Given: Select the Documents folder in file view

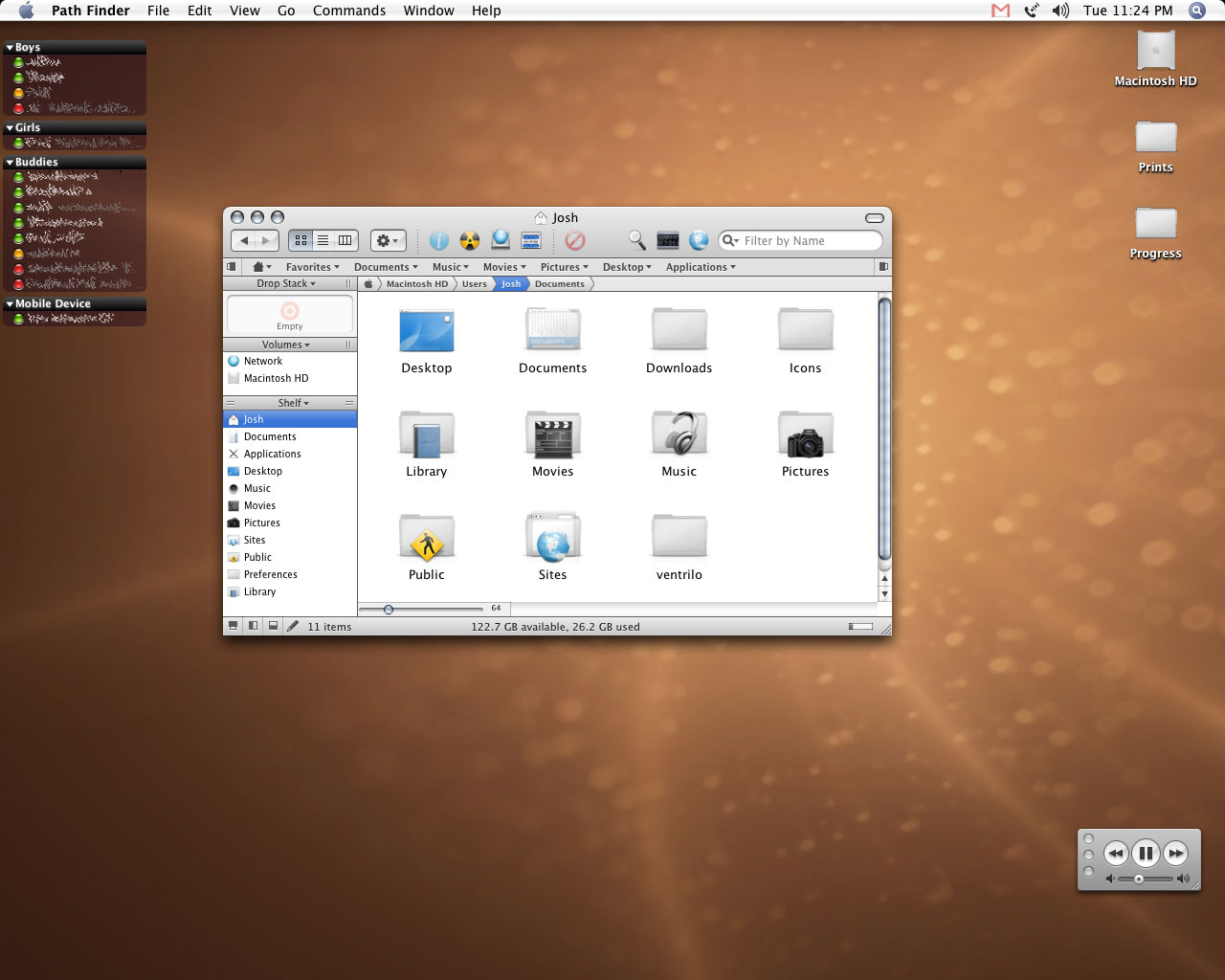Looking at the screenshot, I should (x=552, y=330).
